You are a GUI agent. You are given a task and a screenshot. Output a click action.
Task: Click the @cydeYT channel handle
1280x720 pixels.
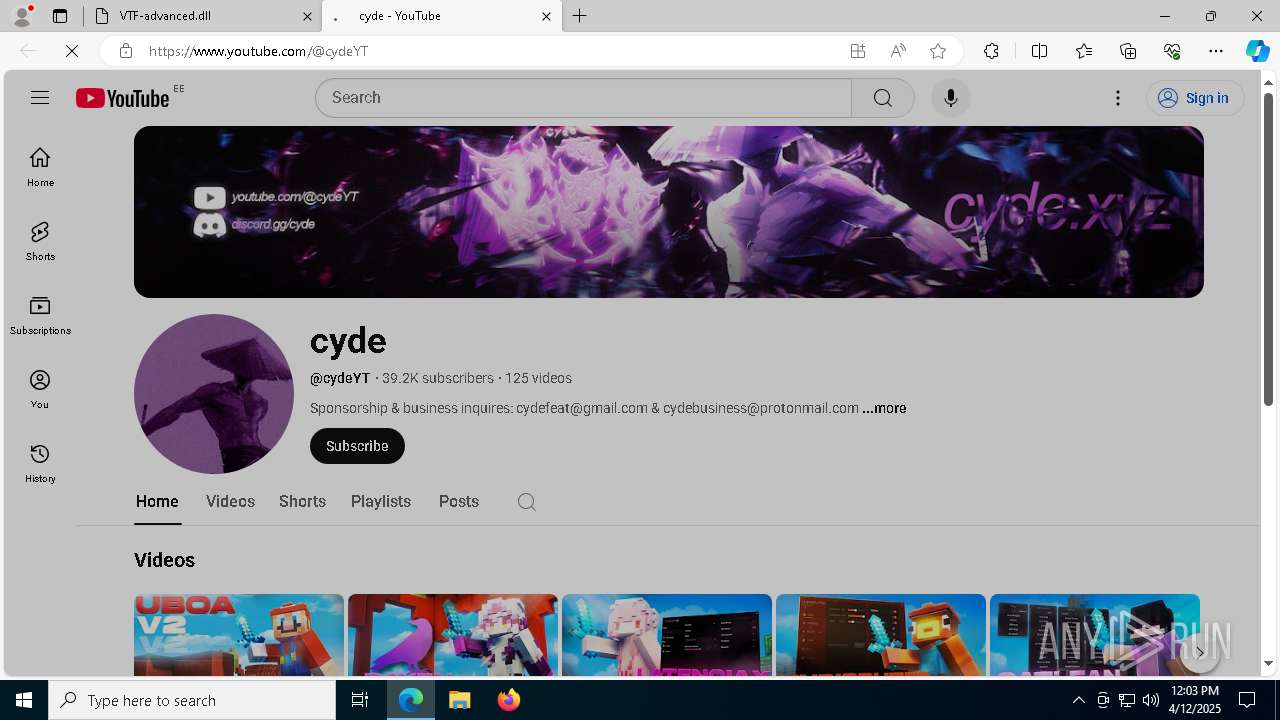tap(340, 378)
